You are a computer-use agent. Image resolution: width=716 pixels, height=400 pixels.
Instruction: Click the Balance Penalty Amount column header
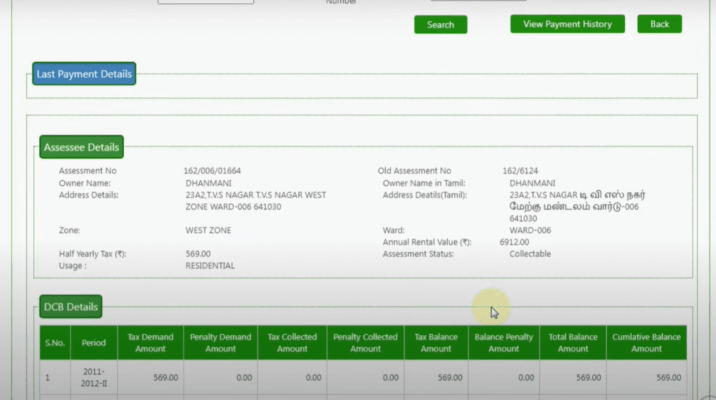pos(504,342)
